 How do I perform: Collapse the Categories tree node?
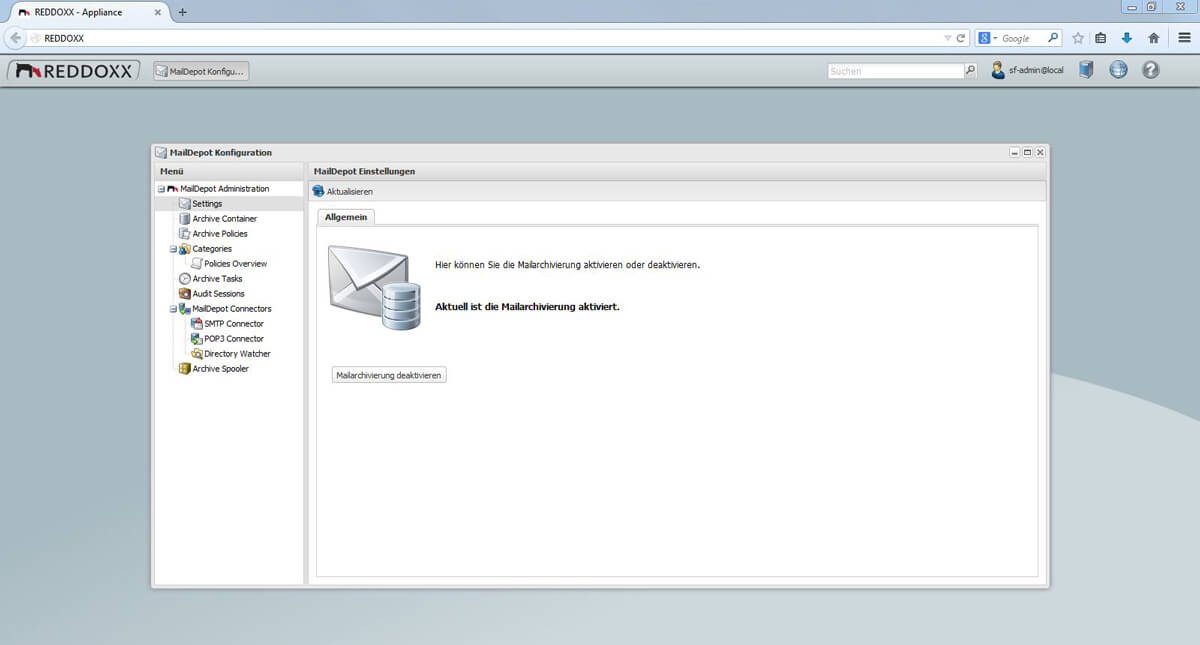[x=172, y=249]
